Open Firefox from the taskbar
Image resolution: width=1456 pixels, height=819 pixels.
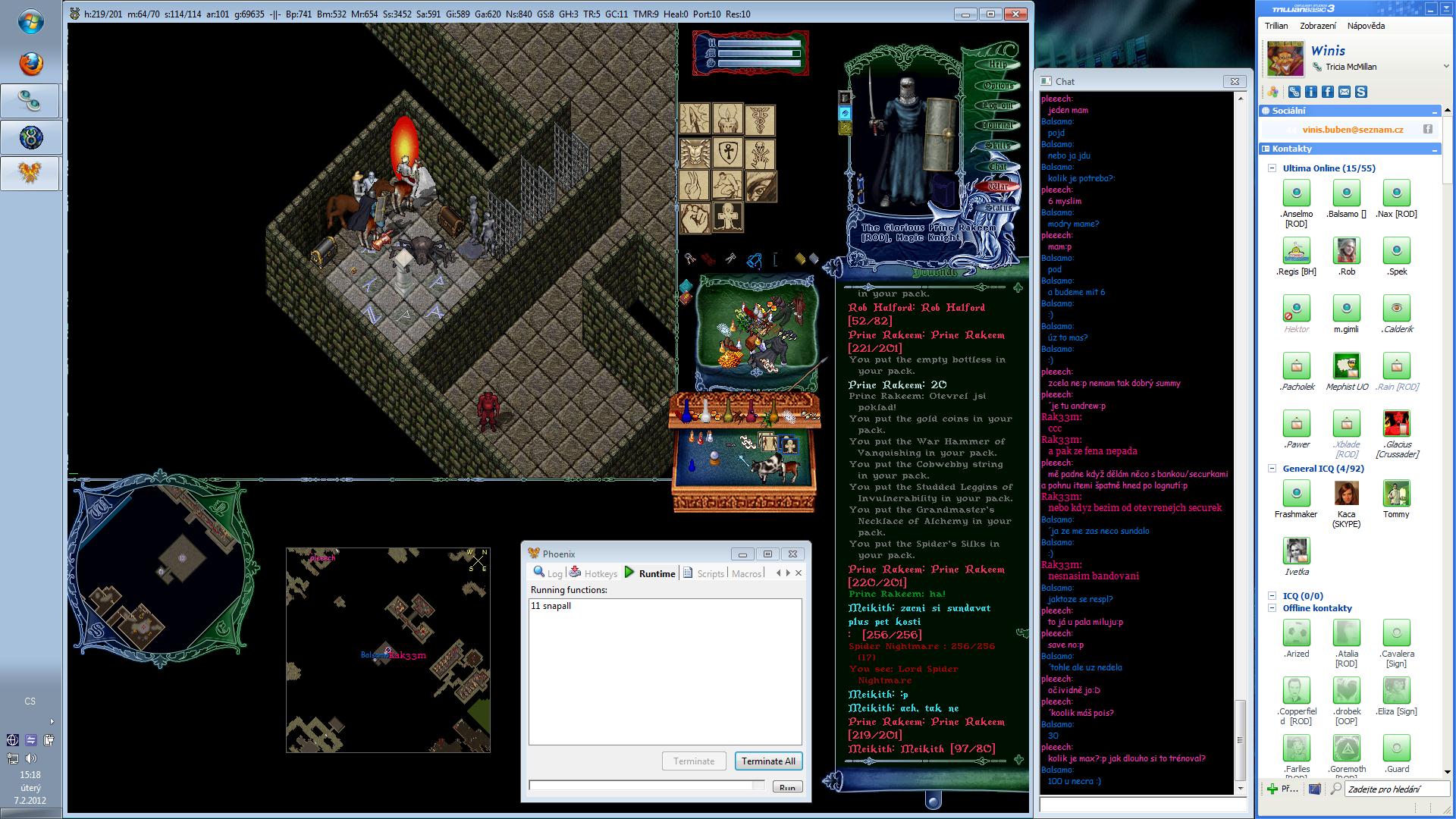click(31, 64)
